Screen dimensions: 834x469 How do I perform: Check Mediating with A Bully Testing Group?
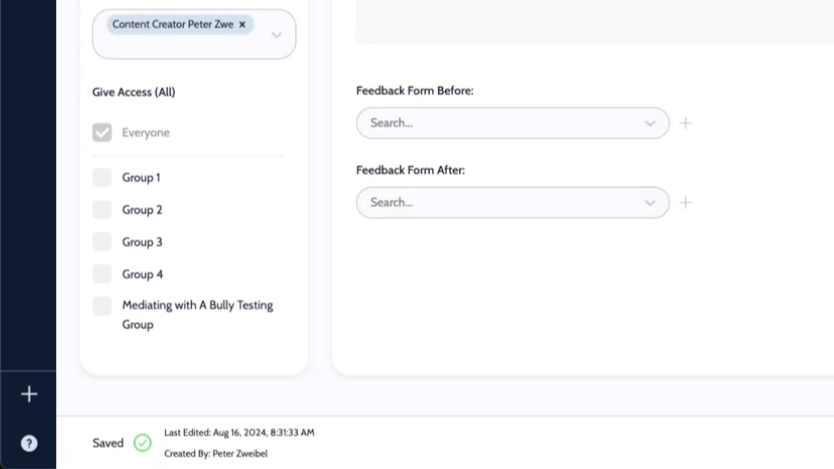pos(102,306)
